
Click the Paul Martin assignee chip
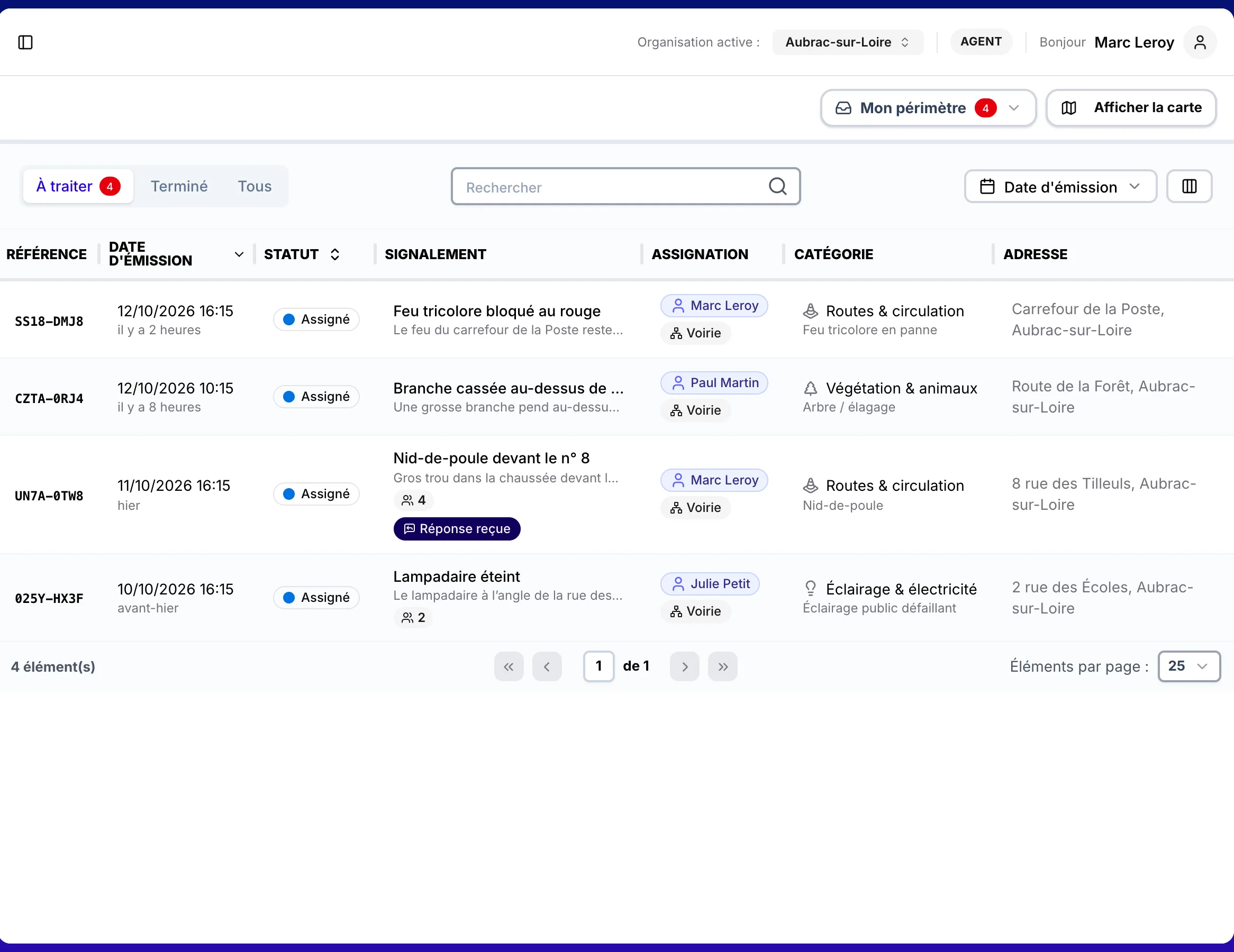click(714, 383)
